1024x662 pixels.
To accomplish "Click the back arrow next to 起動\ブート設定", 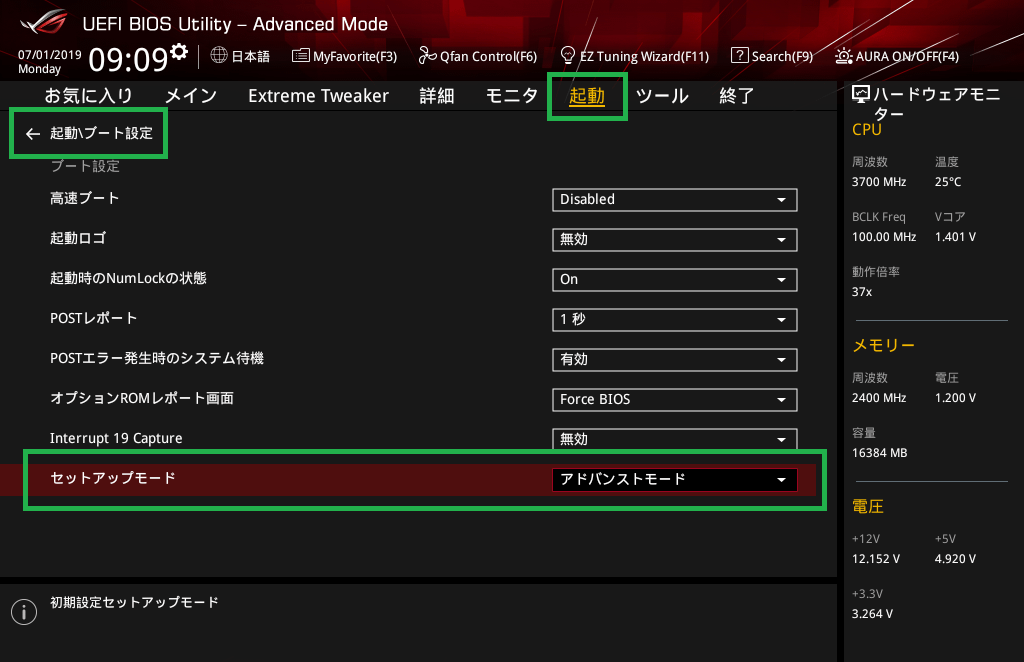I will click(x=33, y=134).
